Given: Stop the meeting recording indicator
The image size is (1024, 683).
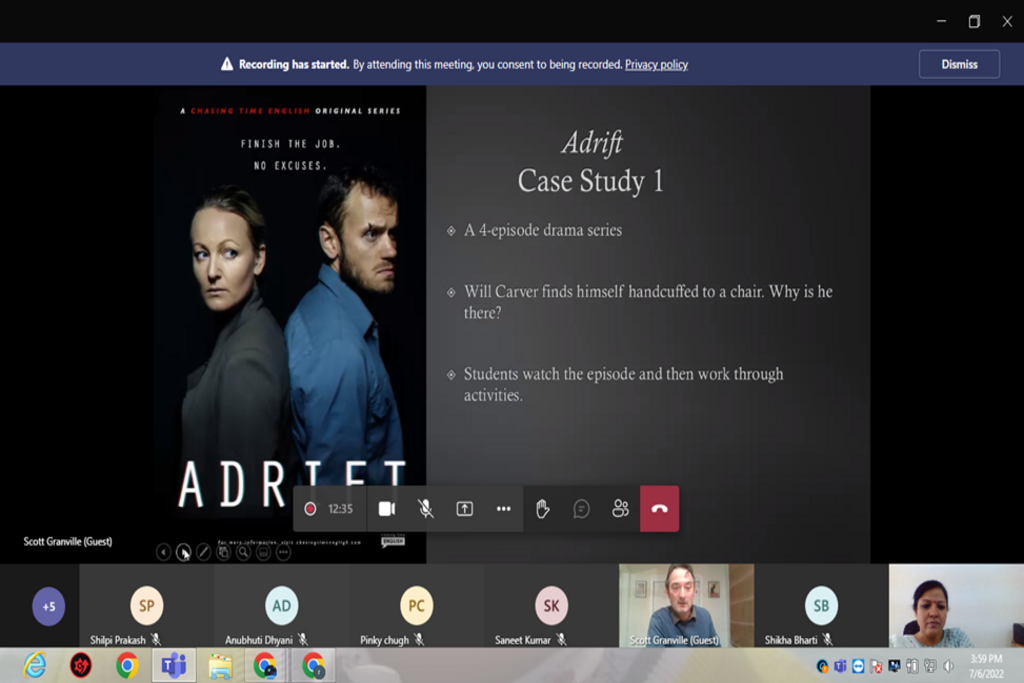Looking at the screenshot, I should pyautogui.click(x=310, y=509).
